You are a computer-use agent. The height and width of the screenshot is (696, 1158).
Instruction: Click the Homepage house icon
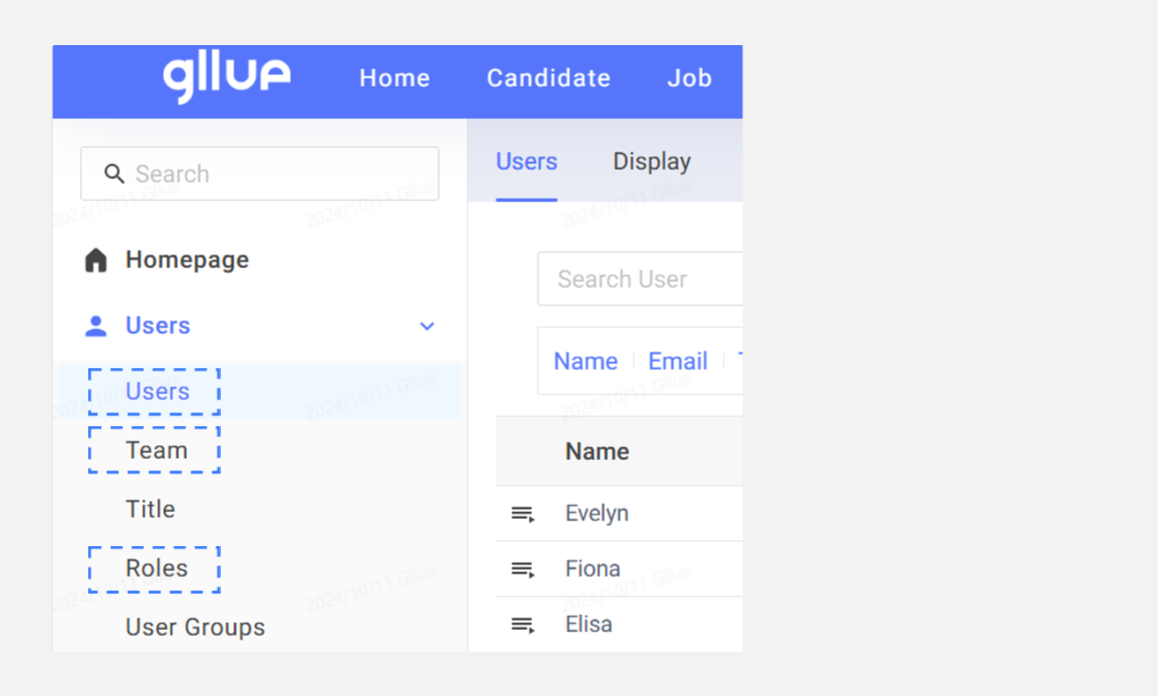pyautogui.click(x=96, y=260)
